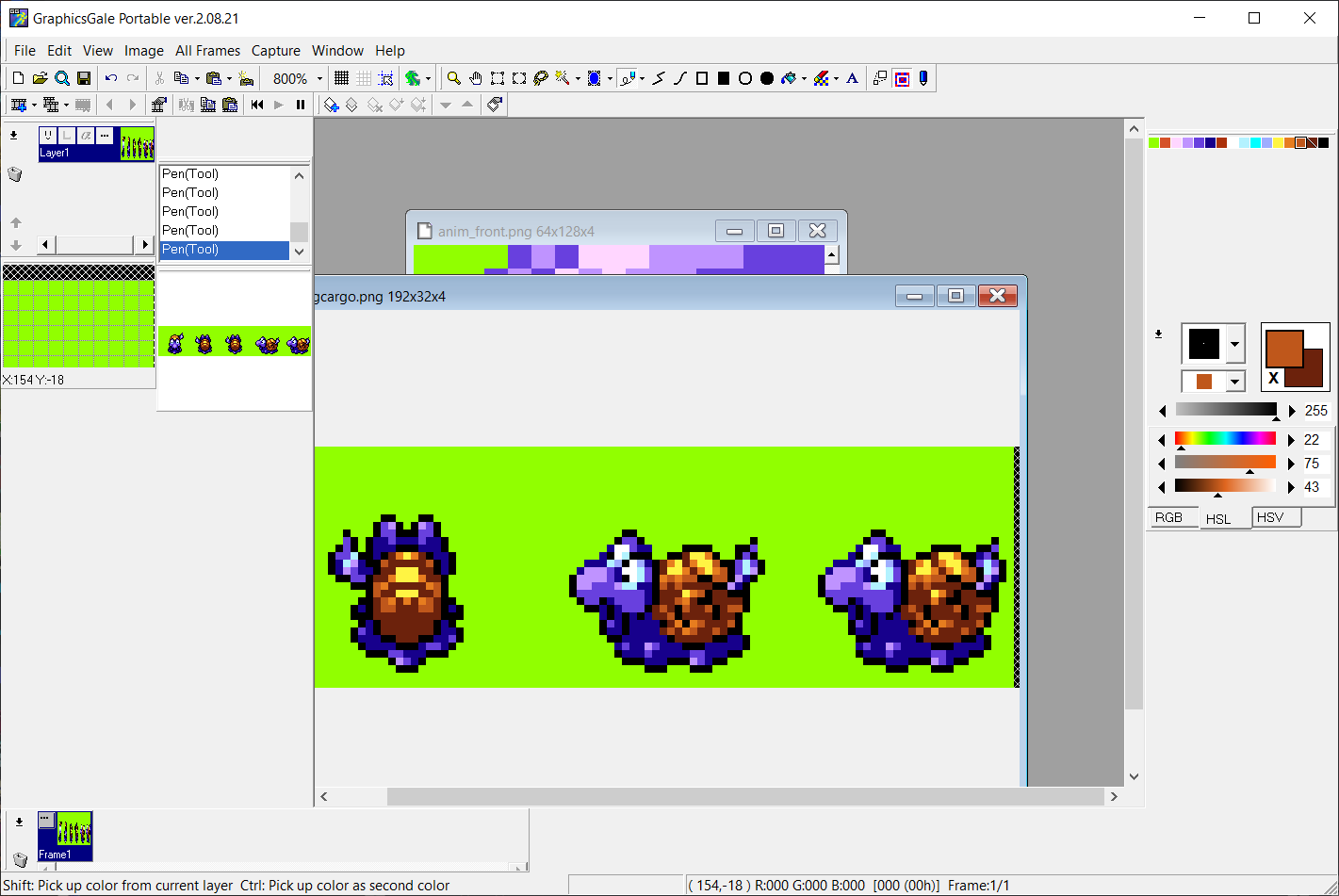Select the highlighted Pen(Tool) history entry
Image resolution: width=1339 pixels, height=896 pixels.
[224, 250]
